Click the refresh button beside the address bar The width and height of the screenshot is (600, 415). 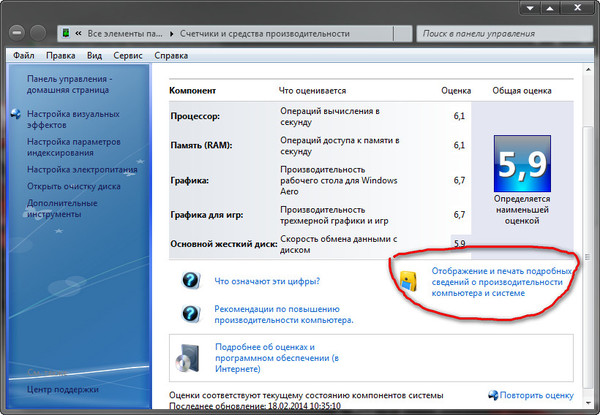click(402, 33)
